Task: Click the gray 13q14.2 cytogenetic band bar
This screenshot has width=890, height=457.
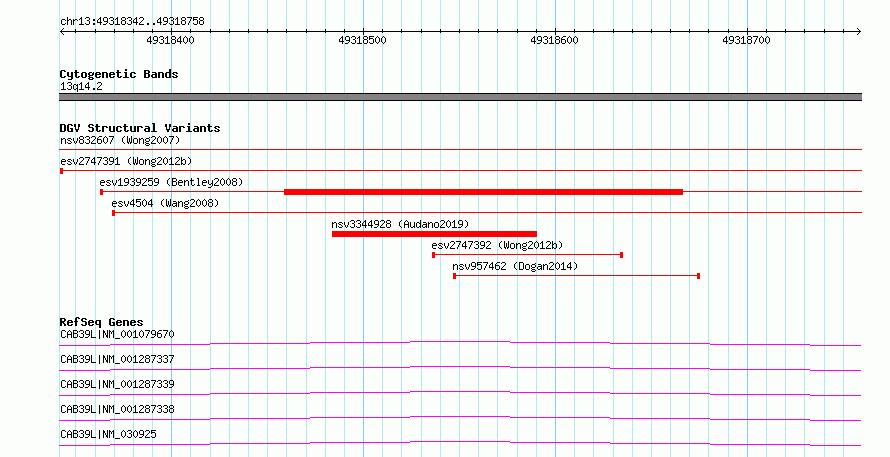Action: click(460, 97)
